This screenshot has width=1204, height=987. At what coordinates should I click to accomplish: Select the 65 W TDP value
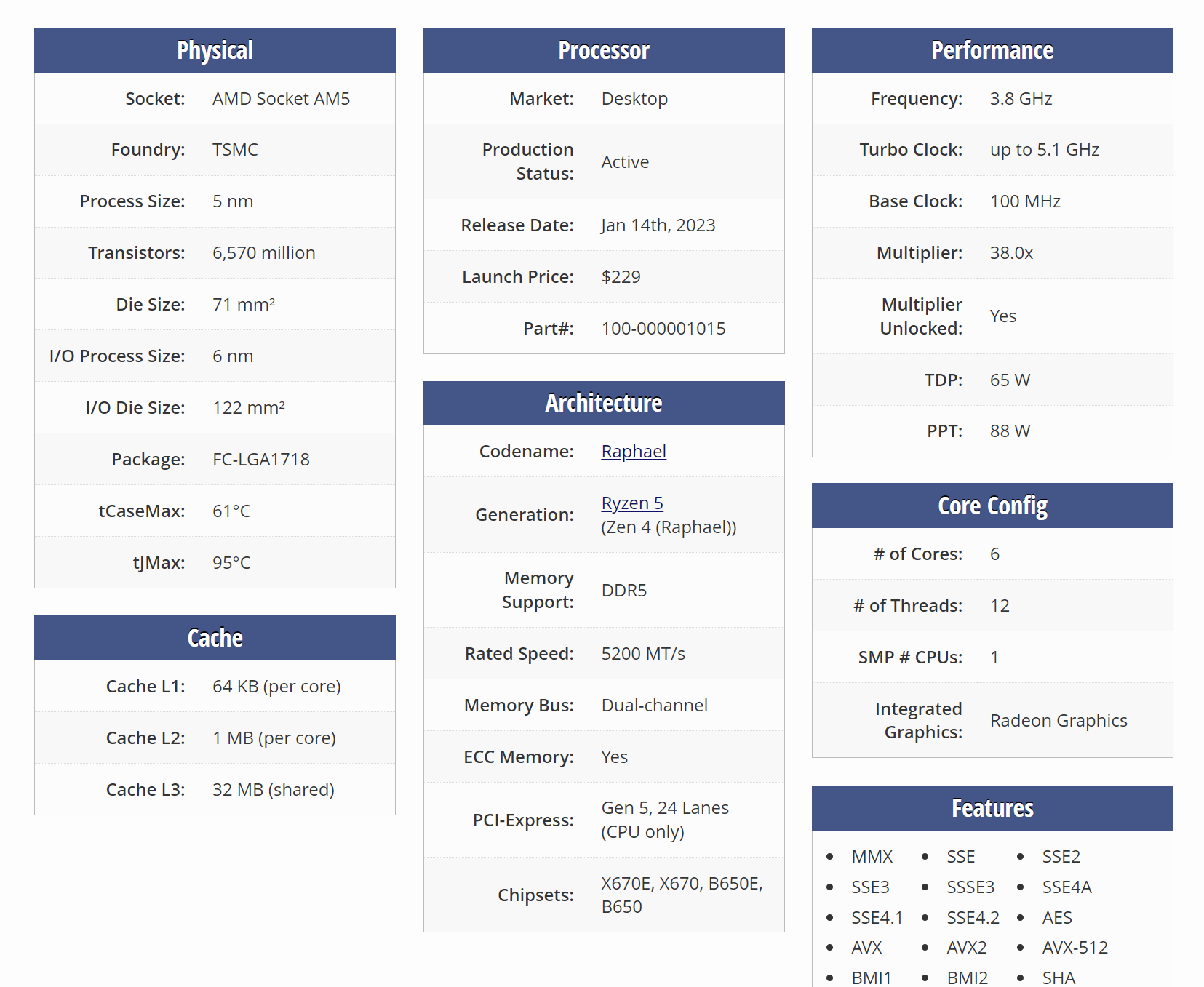point(1010,380)
